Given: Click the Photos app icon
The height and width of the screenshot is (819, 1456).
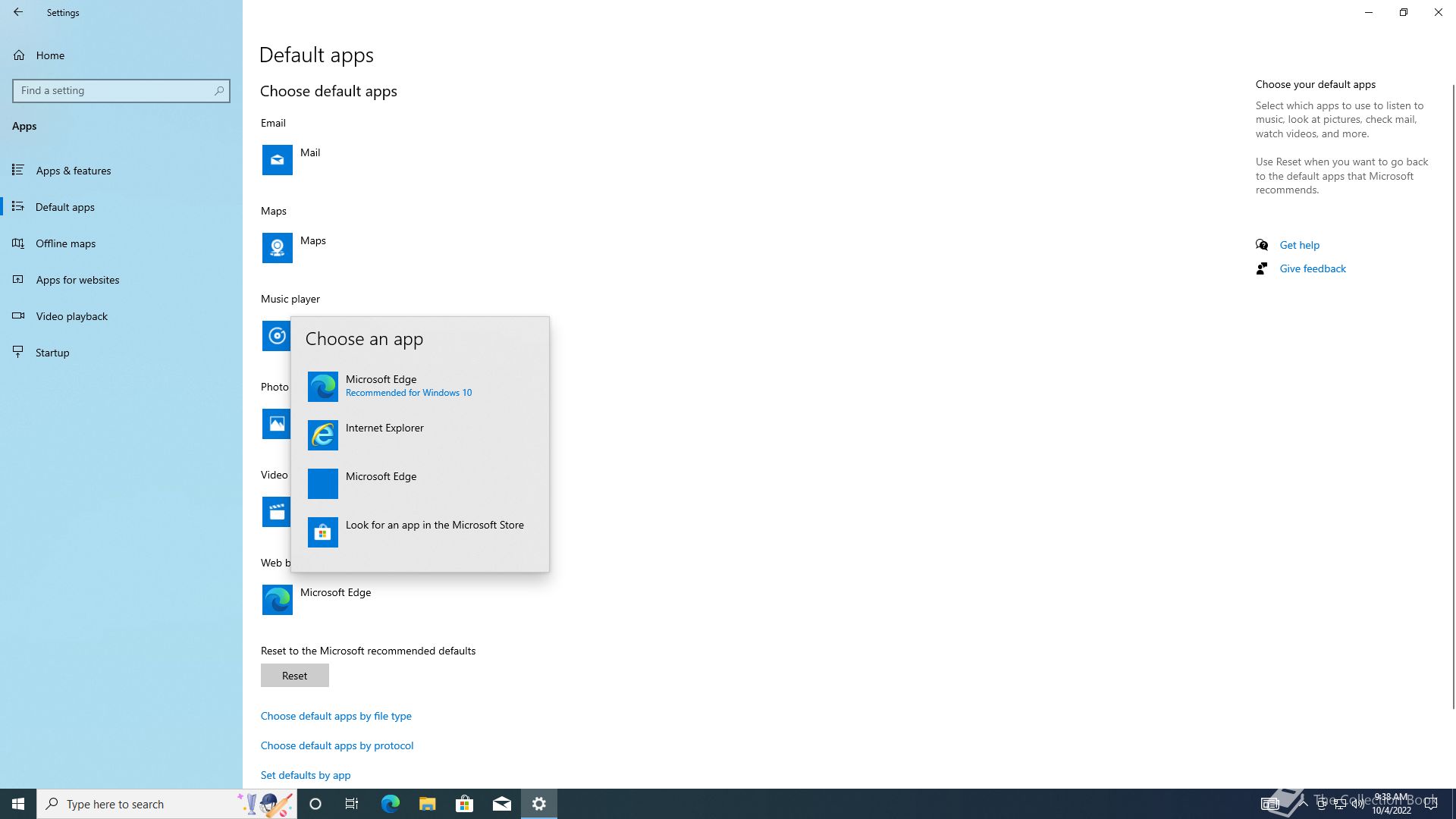Looking at the screenshot, I should click(276, 424).
